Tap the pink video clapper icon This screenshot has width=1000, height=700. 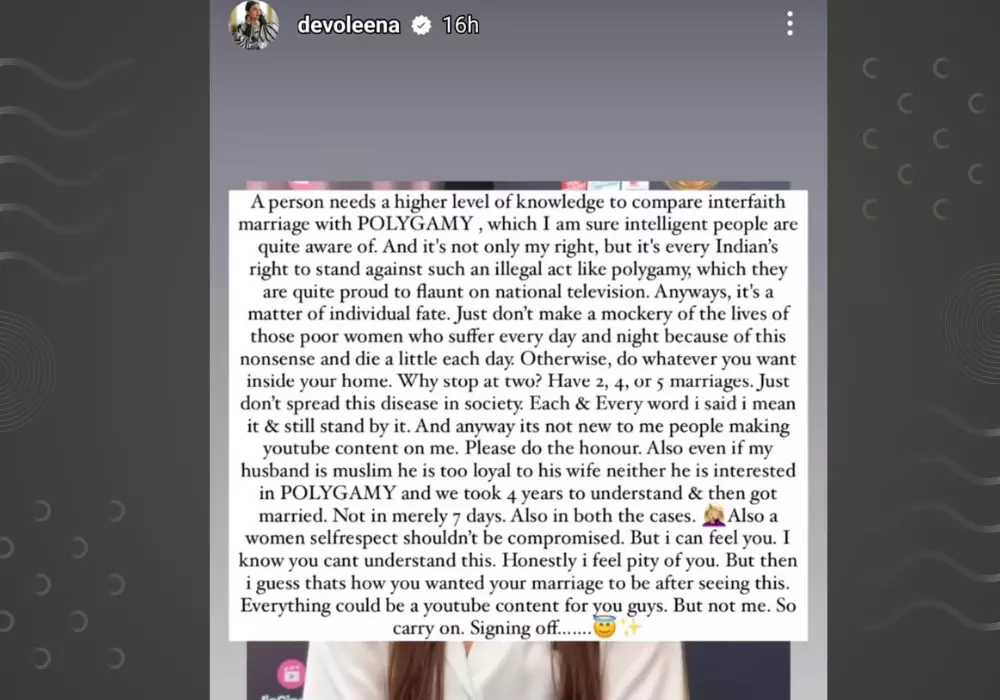(291, 674)
